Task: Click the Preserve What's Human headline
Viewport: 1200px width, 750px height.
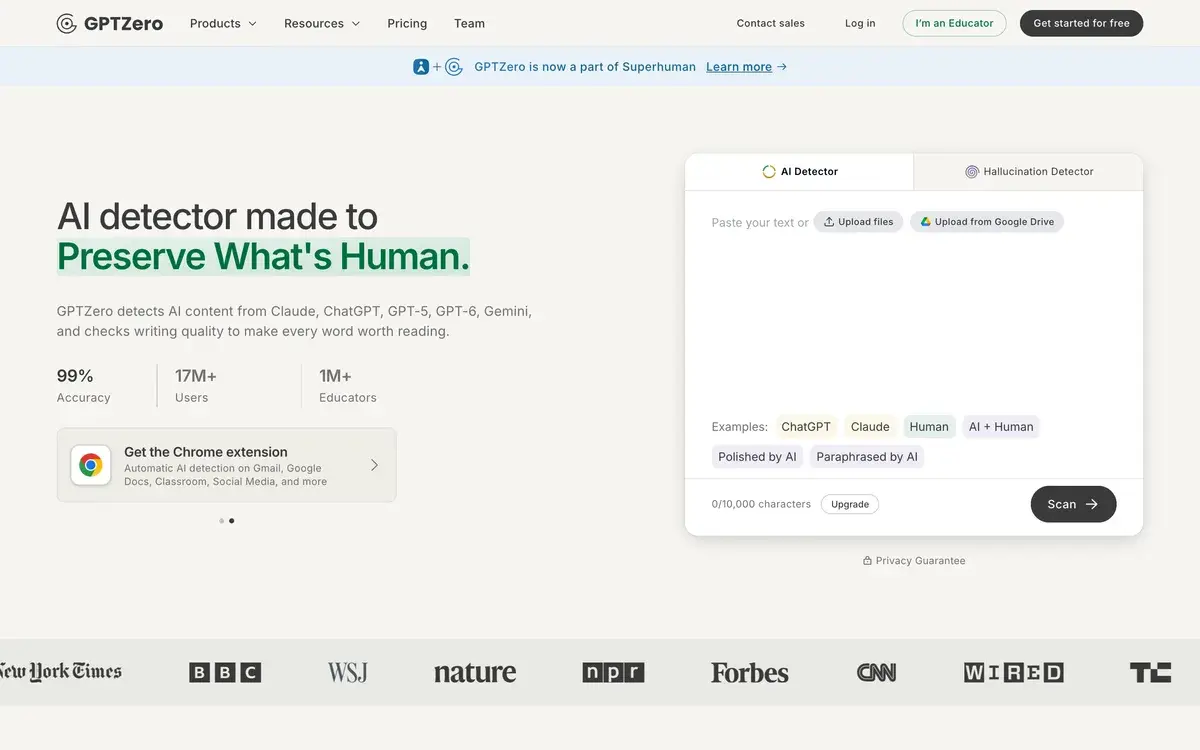Action: click(263, 257)
